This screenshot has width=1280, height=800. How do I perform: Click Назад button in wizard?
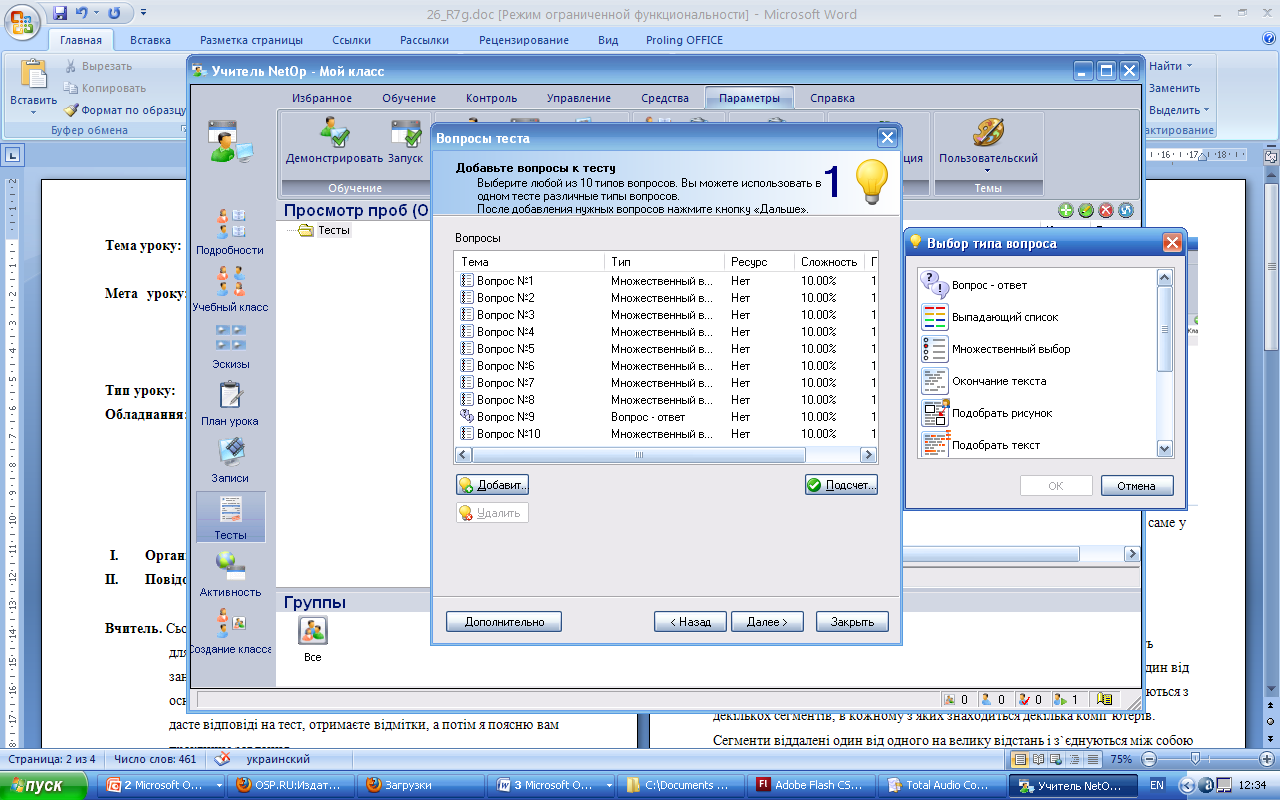(690, 622)
